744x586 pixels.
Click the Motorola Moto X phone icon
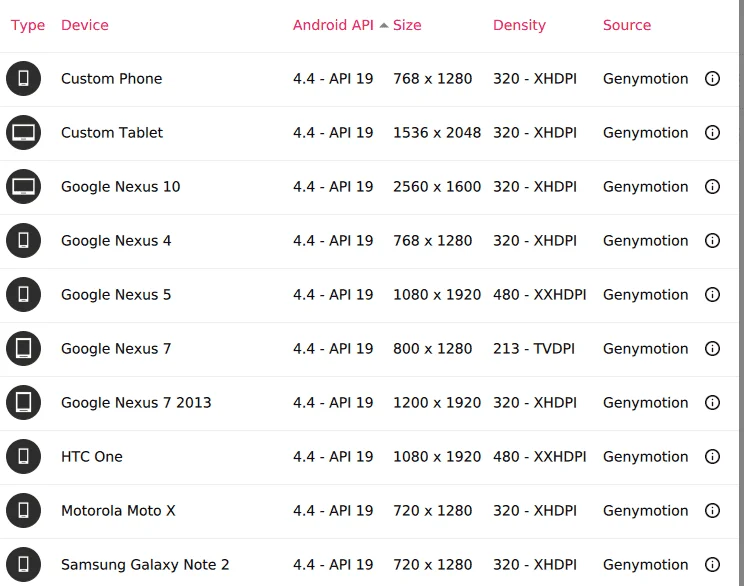23,511
